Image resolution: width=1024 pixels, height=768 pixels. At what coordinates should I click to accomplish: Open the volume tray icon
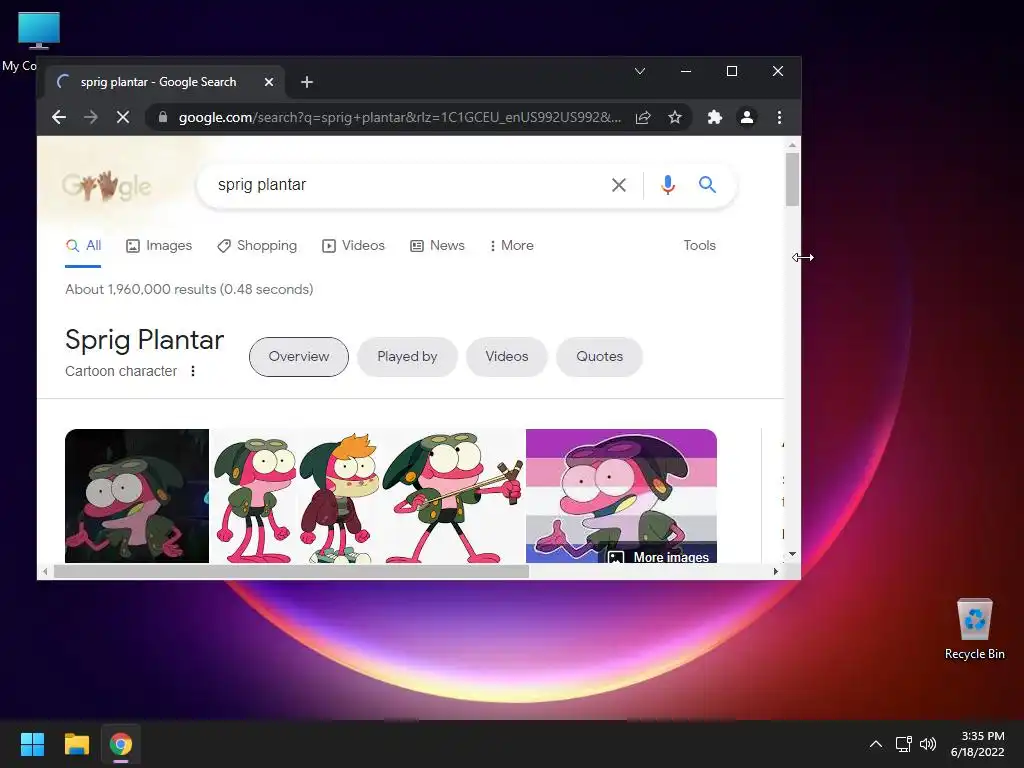tap(927, 744)
